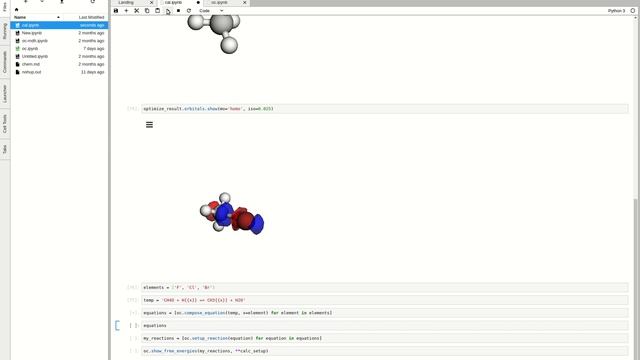Close the oc.ipynb tab
The height and width of the screenshot is (360, 640).
[x=245, y=2]
